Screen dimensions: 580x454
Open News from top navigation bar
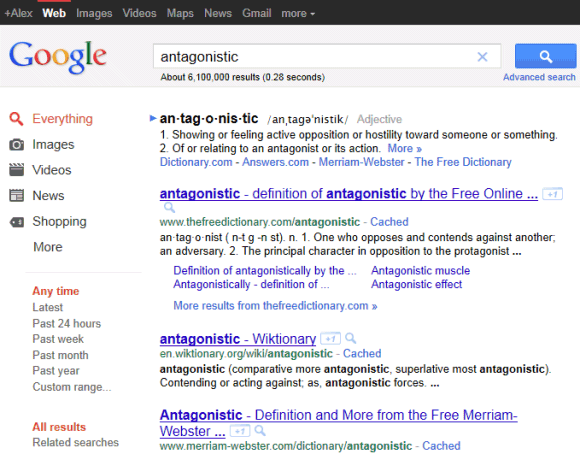(x=218, y=13)
